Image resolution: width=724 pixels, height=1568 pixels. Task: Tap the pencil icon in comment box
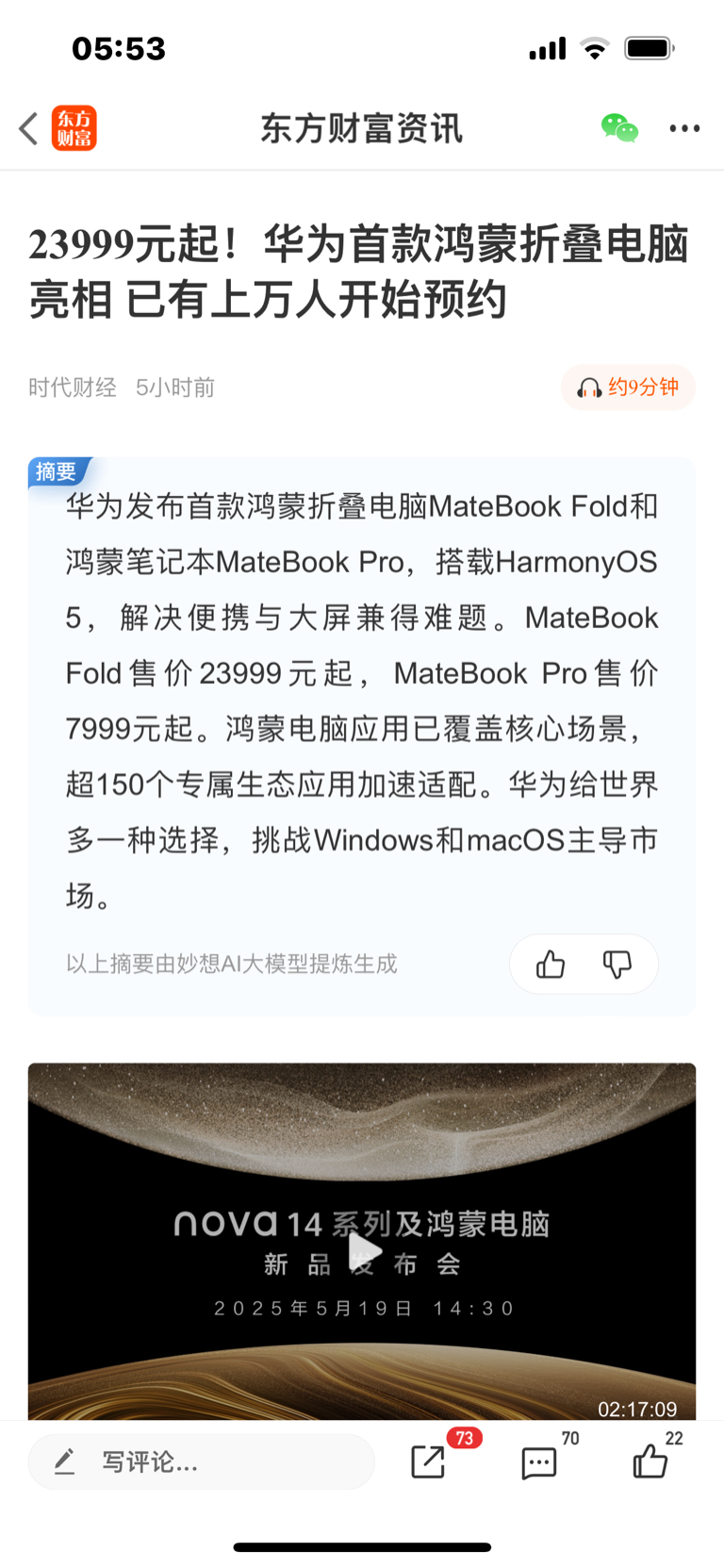[64, 1461]
